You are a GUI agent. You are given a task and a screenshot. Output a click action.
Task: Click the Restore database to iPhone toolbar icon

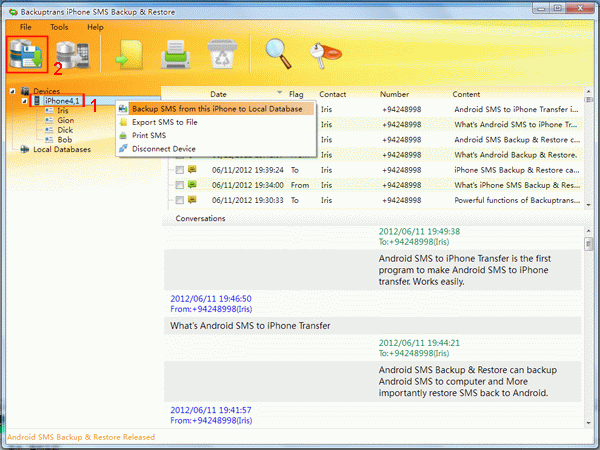tap(73, 55)
